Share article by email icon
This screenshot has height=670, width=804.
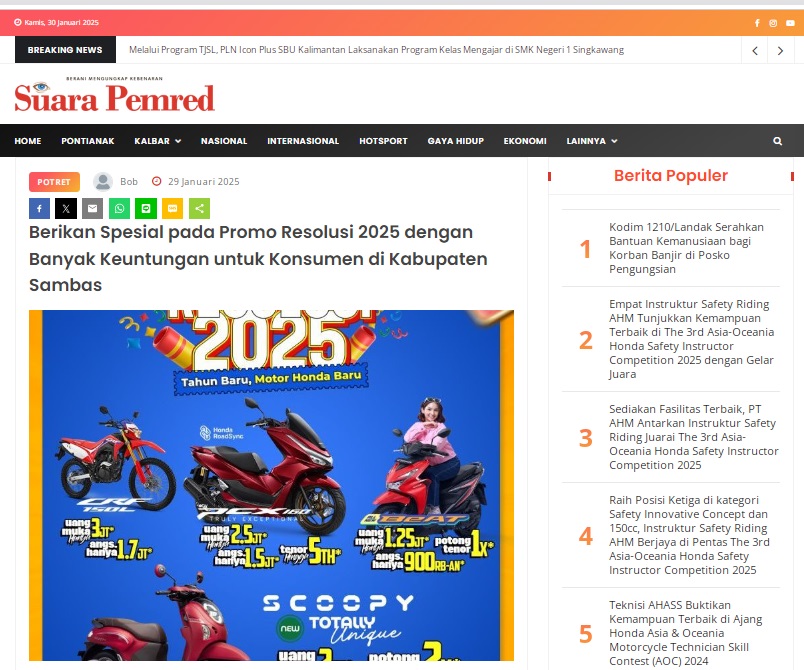click(x=93, y=209)
